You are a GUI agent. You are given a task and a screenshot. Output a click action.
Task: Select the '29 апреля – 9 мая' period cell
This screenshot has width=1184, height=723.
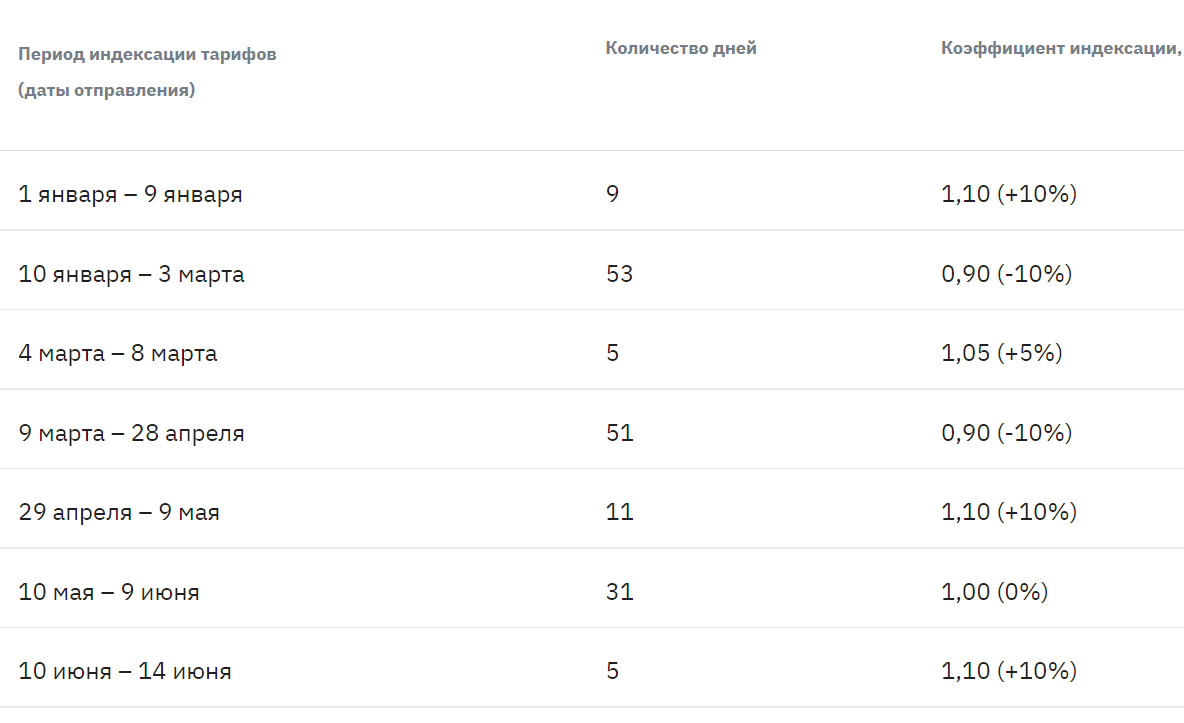click(119, 513)
